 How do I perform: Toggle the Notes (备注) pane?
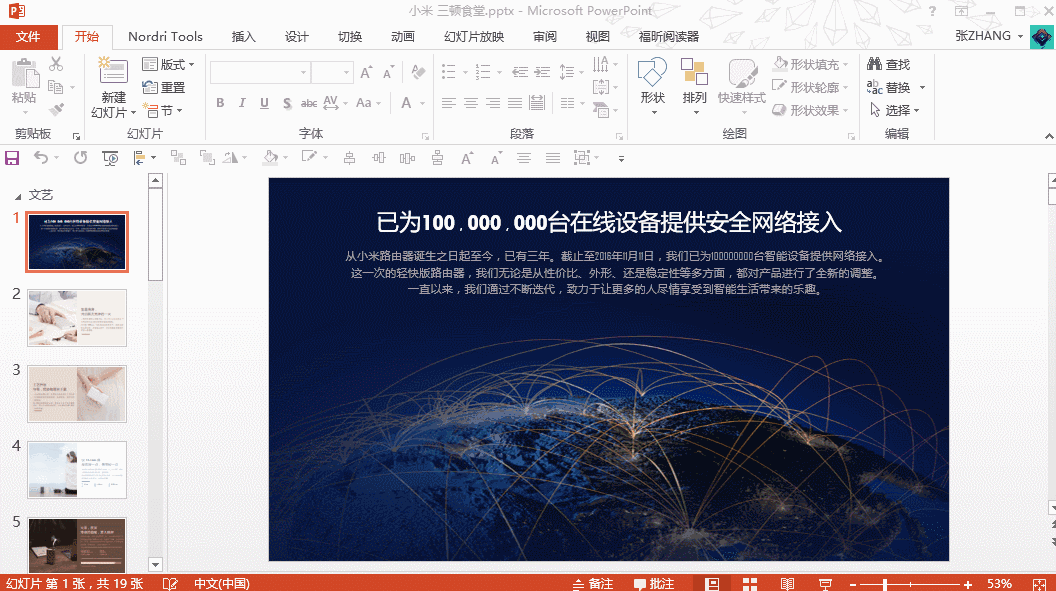point(592,583)
